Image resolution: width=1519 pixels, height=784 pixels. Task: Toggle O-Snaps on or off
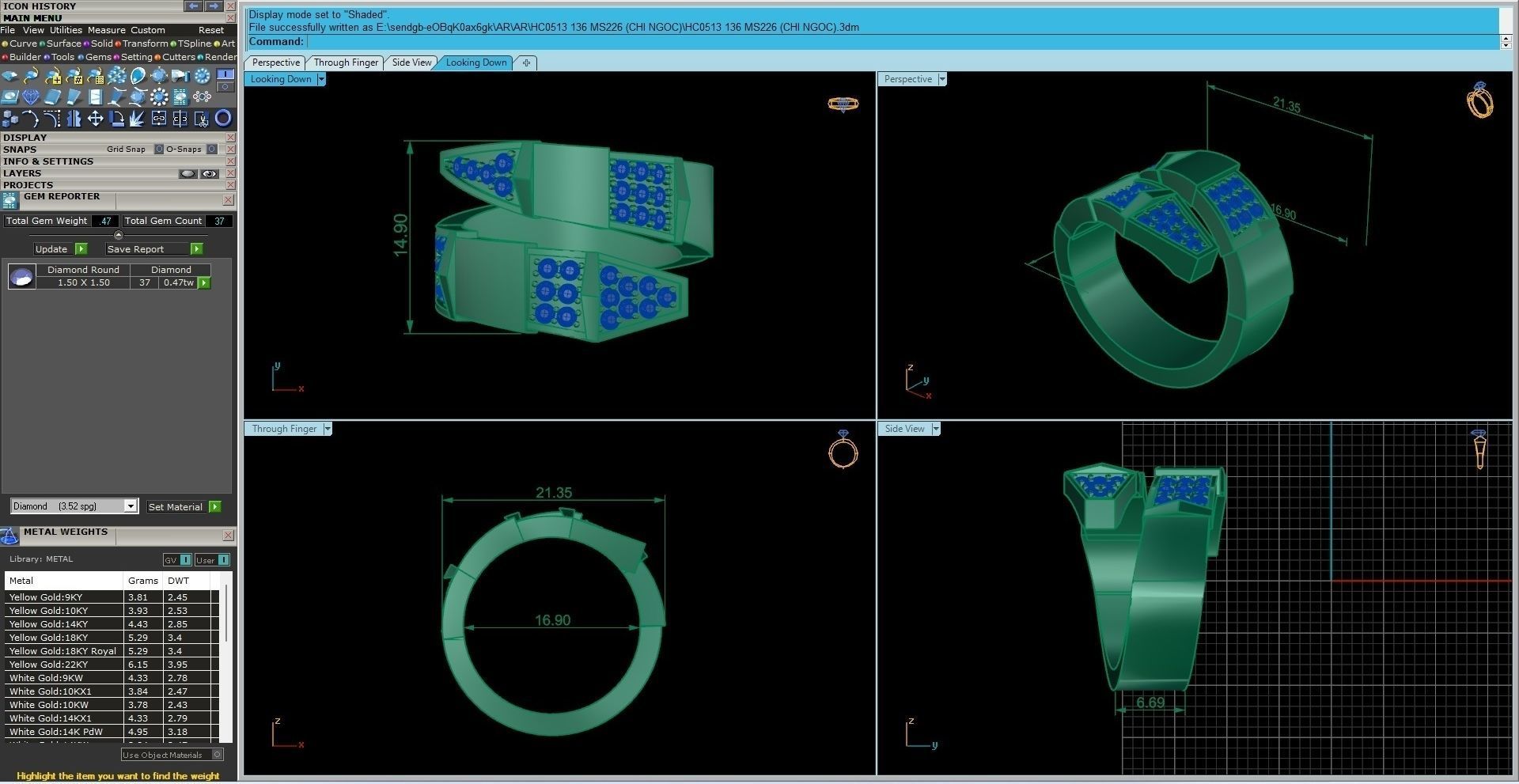pos(212,149)
